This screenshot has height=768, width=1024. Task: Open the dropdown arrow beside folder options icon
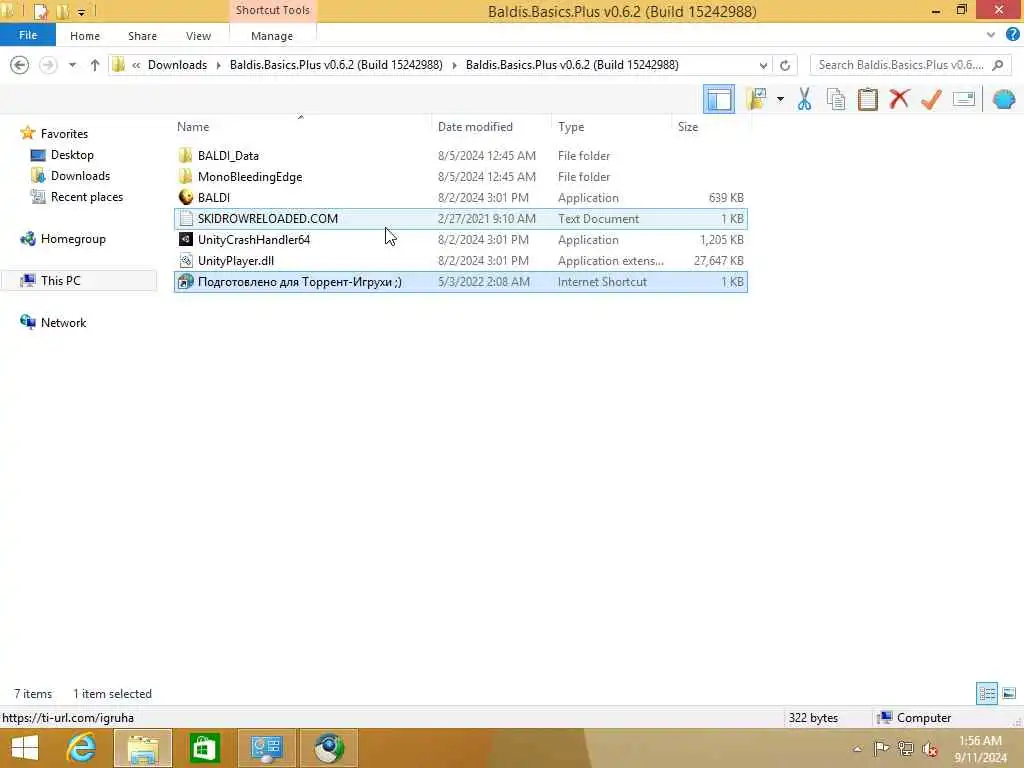pos(780,99)
